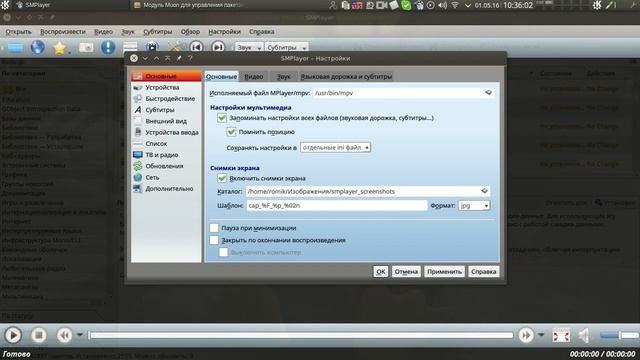Viewport: 640px width, 360px height.
Task: Select the Обновления sidebar category
Action: tap(167, 166)
